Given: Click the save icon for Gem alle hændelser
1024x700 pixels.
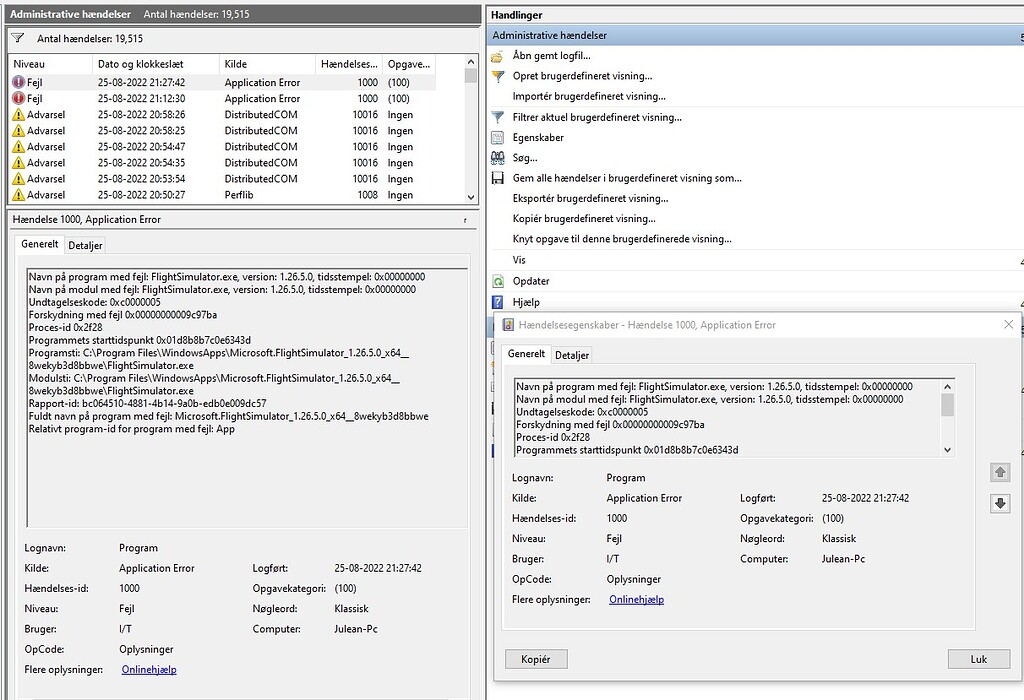Looking at the screenshot, I should (x=498, y=177).
